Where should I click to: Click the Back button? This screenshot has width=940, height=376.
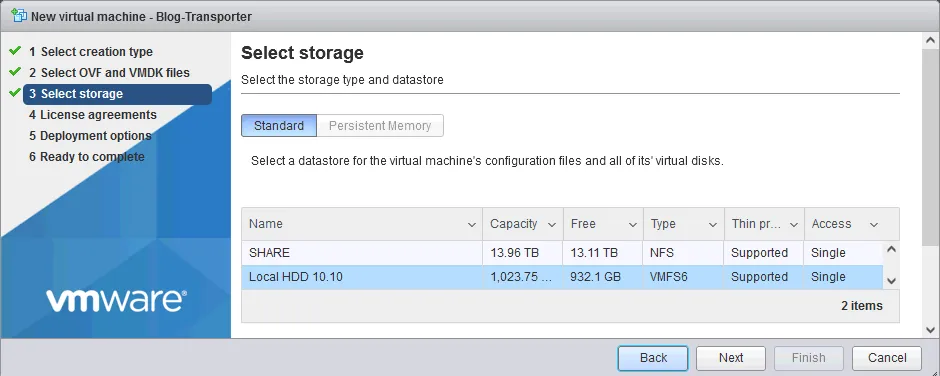coord(653,358)
